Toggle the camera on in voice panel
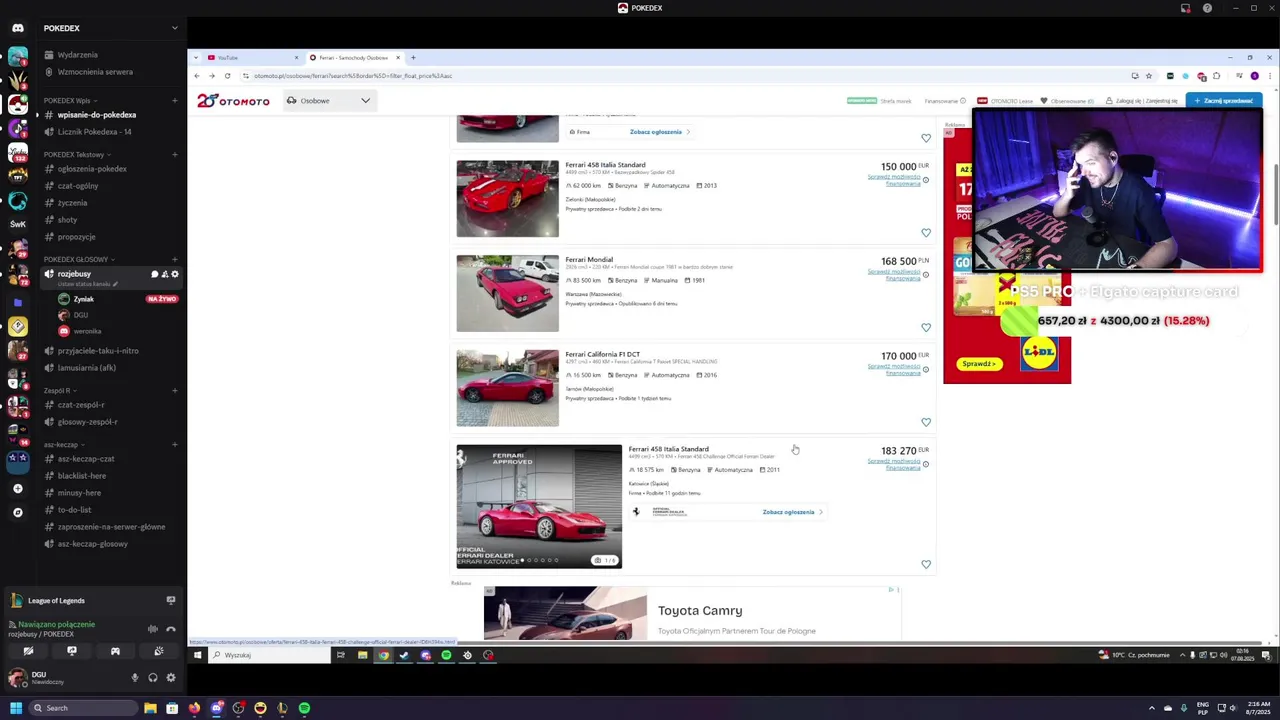 tap(28, 651)
